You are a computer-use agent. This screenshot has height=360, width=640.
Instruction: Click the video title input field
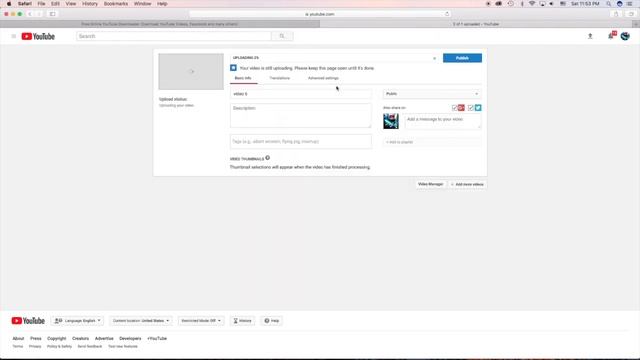[301, 94]
